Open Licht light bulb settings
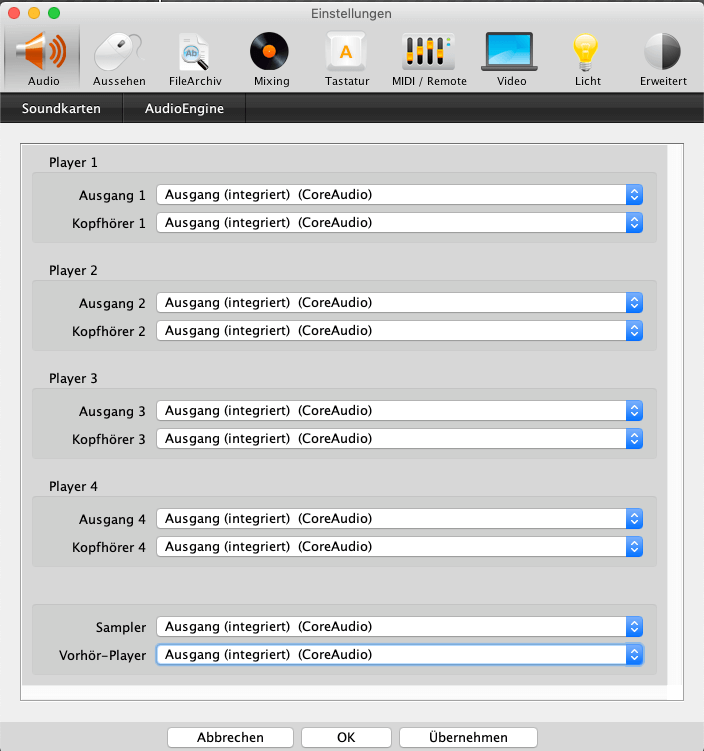 [x=587, y=52]
